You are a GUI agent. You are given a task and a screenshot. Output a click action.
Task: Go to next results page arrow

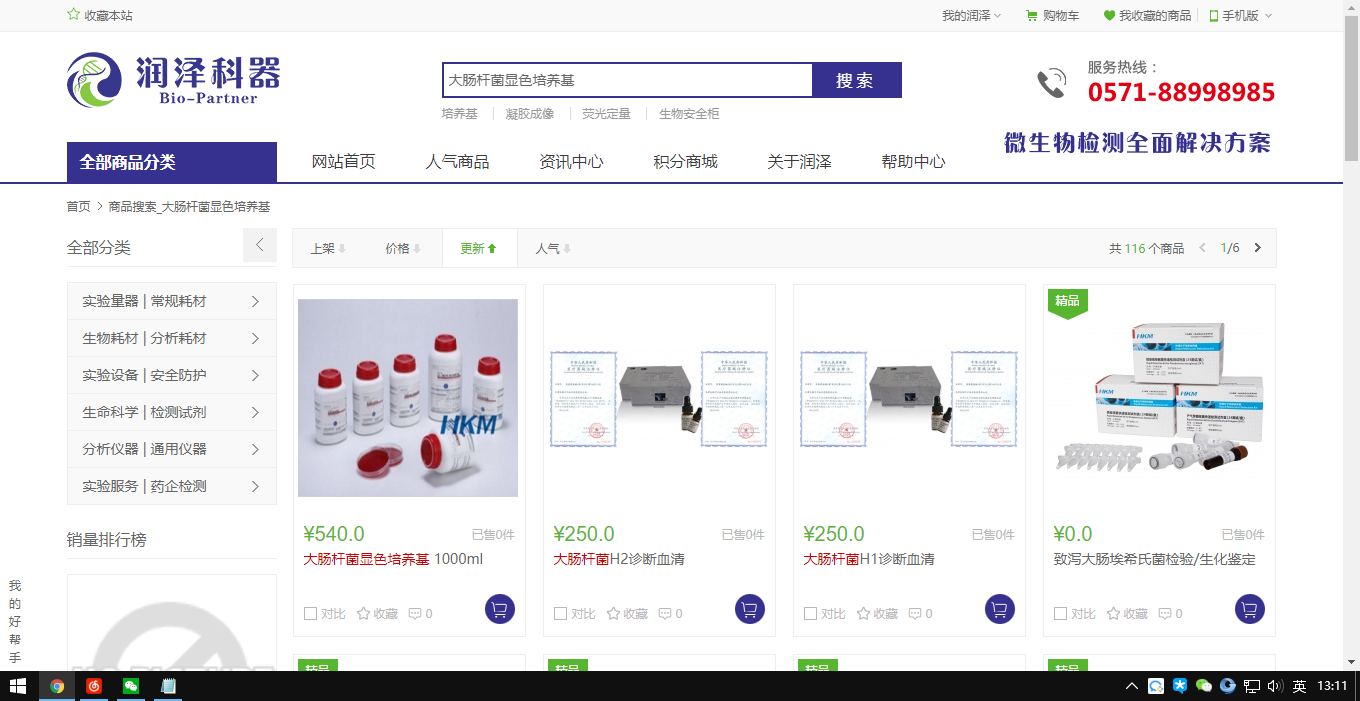click(x=1258, y=248)
